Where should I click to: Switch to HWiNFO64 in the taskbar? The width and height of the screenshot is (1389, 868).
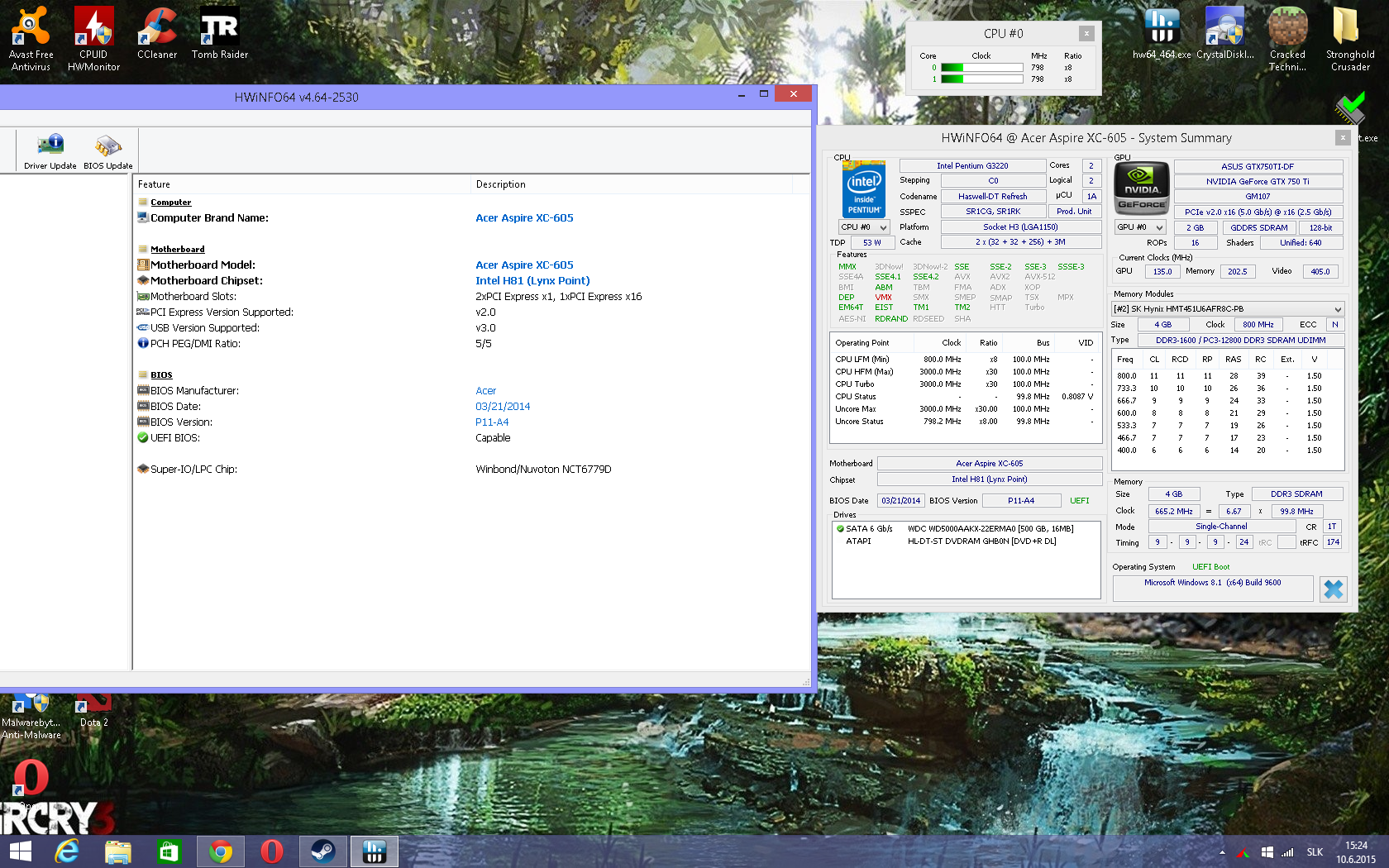(375, 851)
